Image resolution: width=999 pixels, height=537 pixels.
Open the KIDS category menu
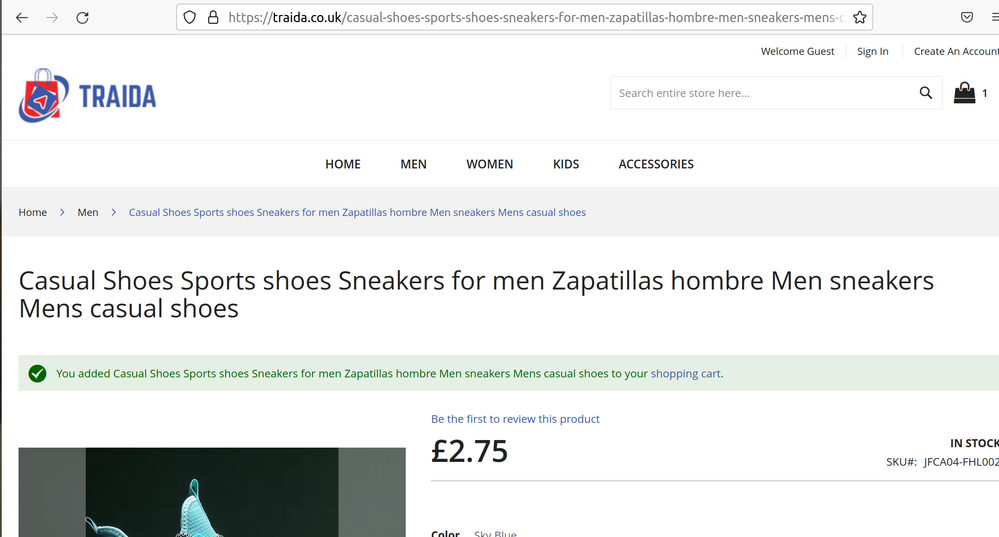click(x=566, y=164)
